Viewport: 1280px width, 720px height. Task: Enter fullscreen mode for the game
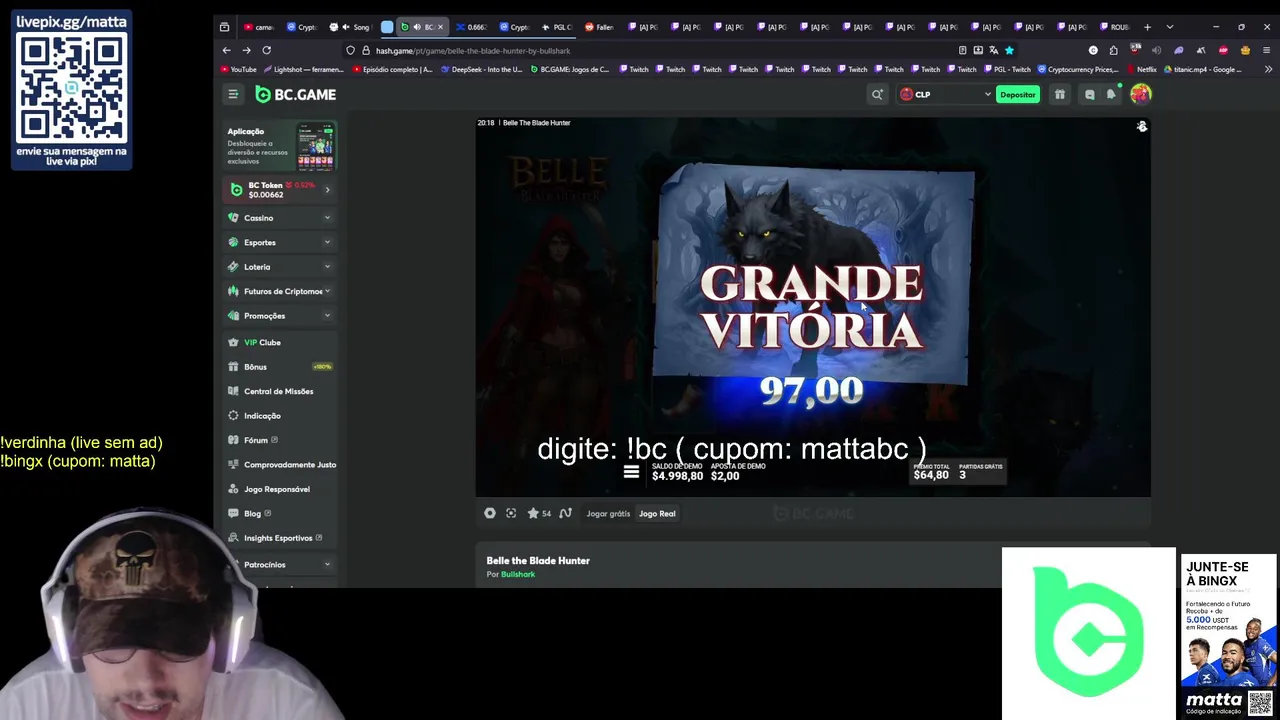511,513
